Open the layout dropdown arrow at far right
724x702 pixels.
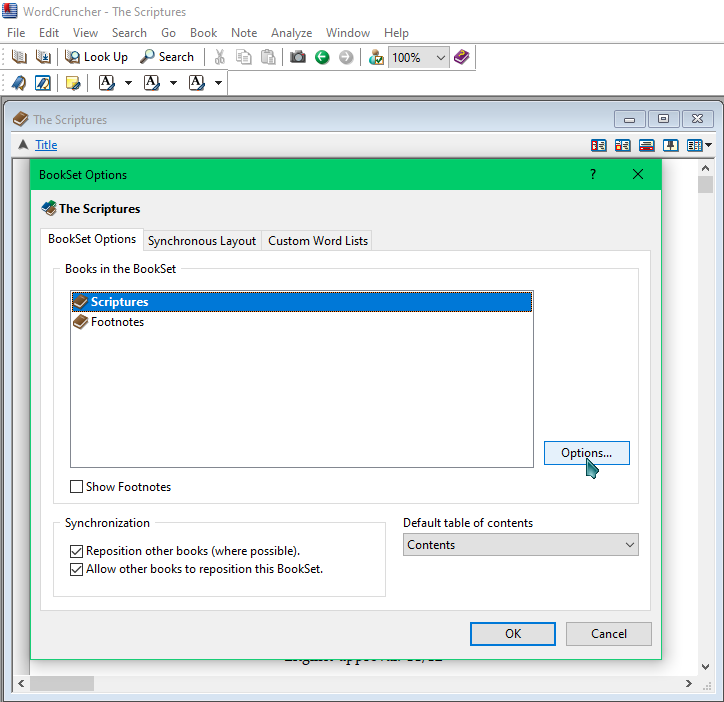[x=709, y=145]
